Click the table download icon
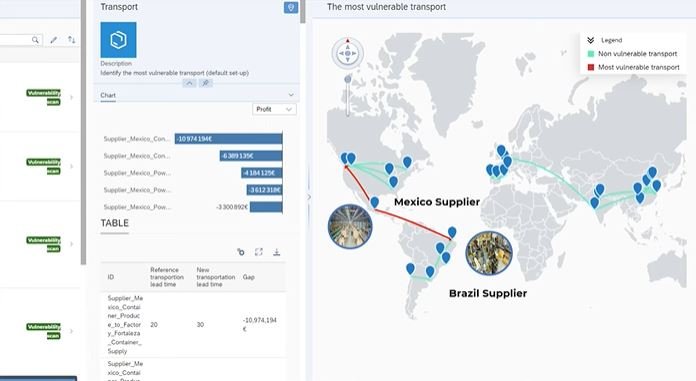The image size is (696, 381). point(277,252)
